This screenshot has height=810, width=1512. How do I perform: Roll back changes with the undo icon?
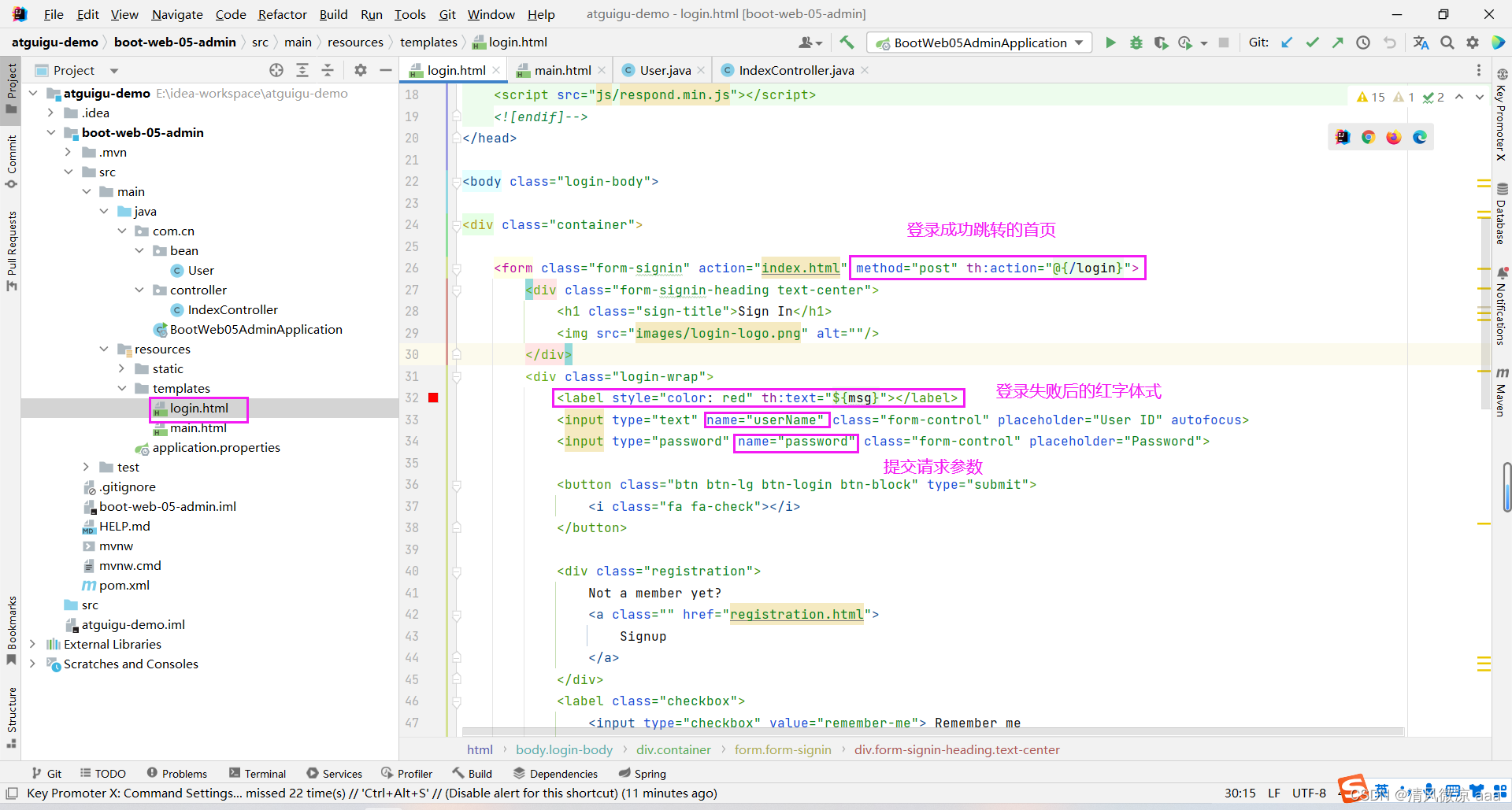pos(1389,43)
